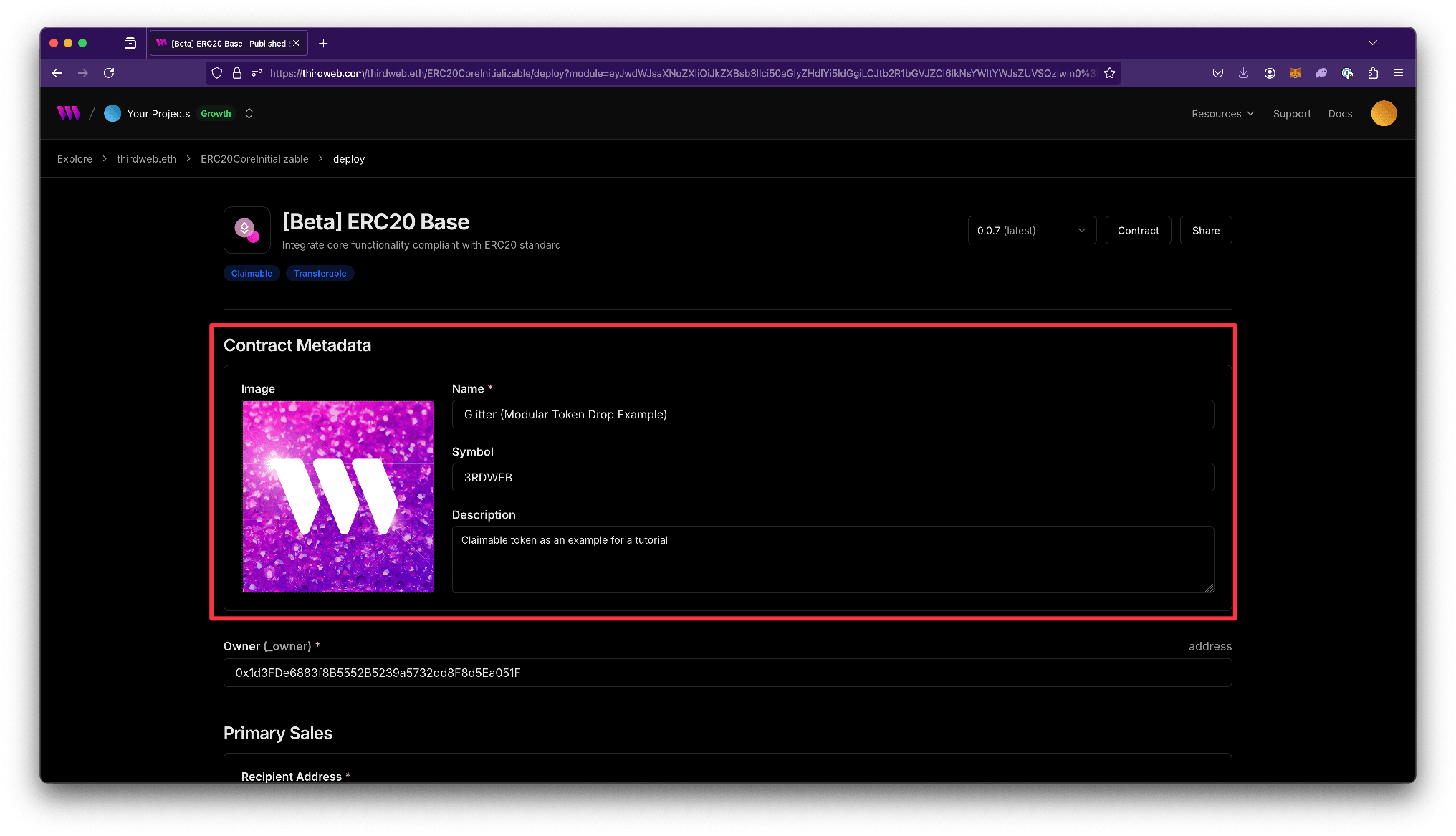The image size is (1456, 836).
Task: Click the Pocket save icon
Action: 1217,72
